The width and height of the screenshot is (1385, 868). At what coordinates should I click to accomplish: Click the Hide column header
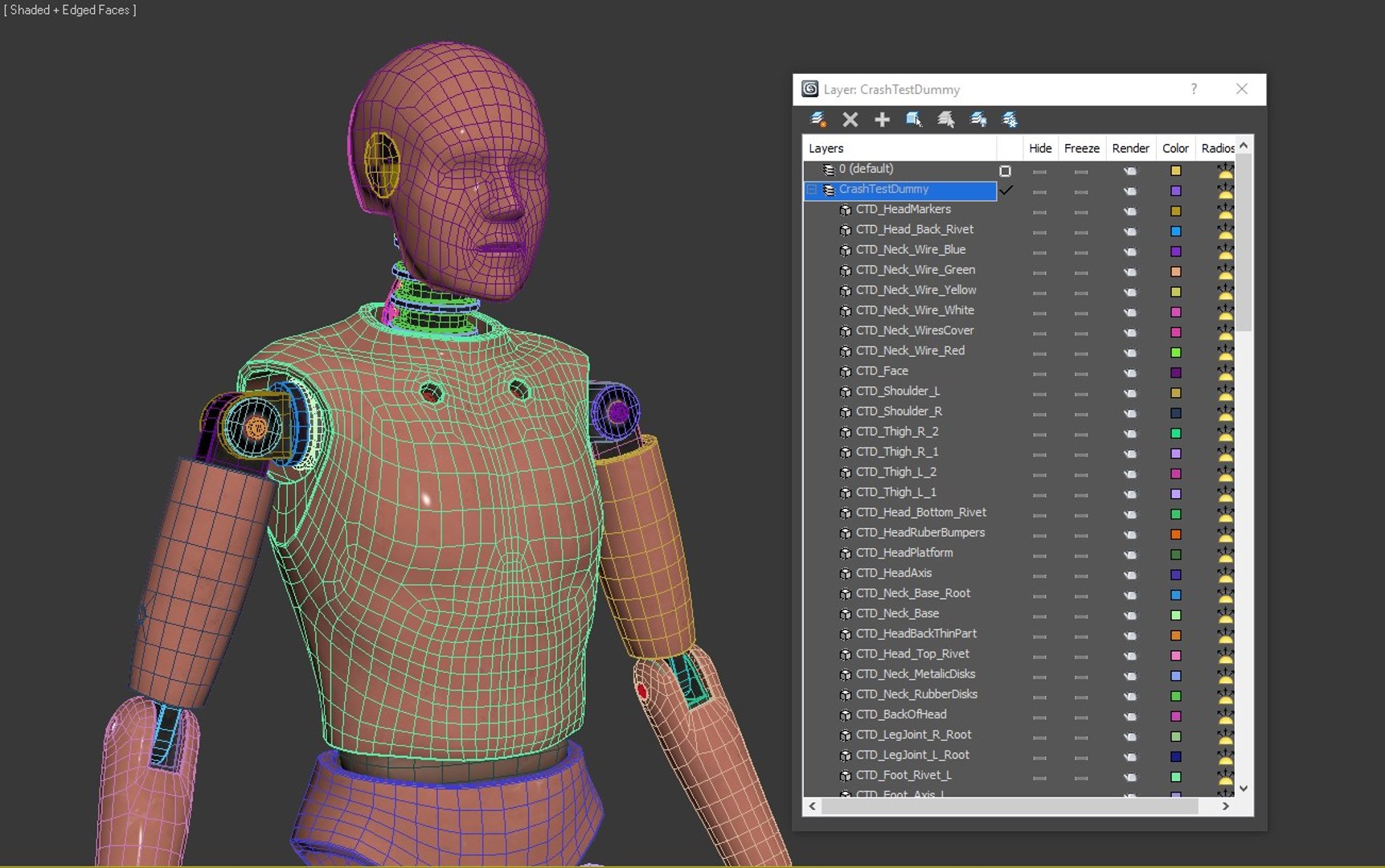pos(1040,148)
